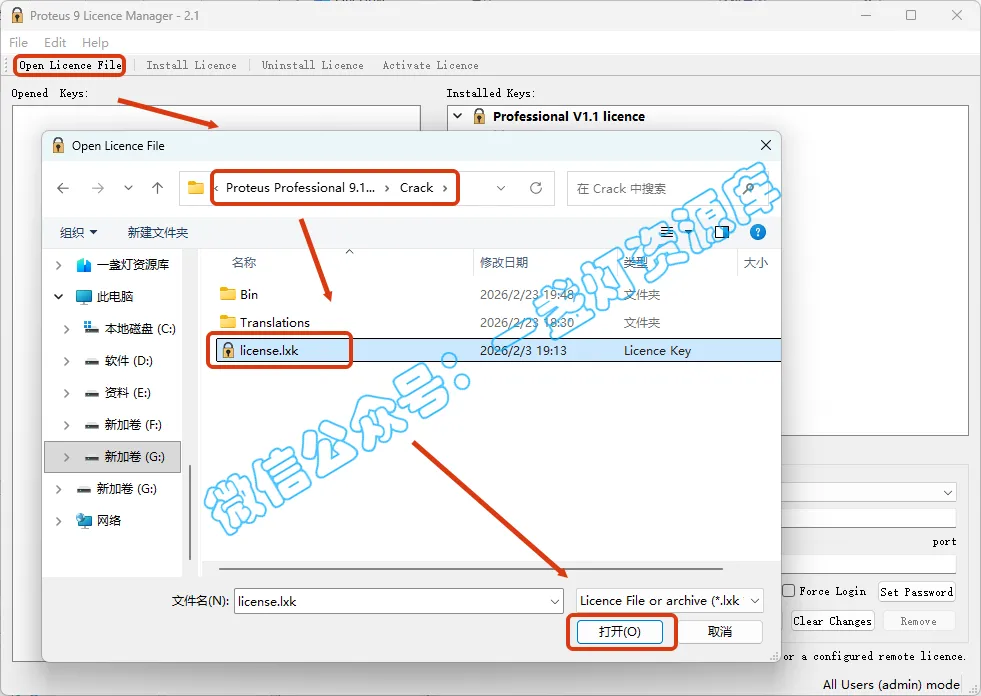Click Uninstall Licence in toolbar

click(x=312, y=65)
